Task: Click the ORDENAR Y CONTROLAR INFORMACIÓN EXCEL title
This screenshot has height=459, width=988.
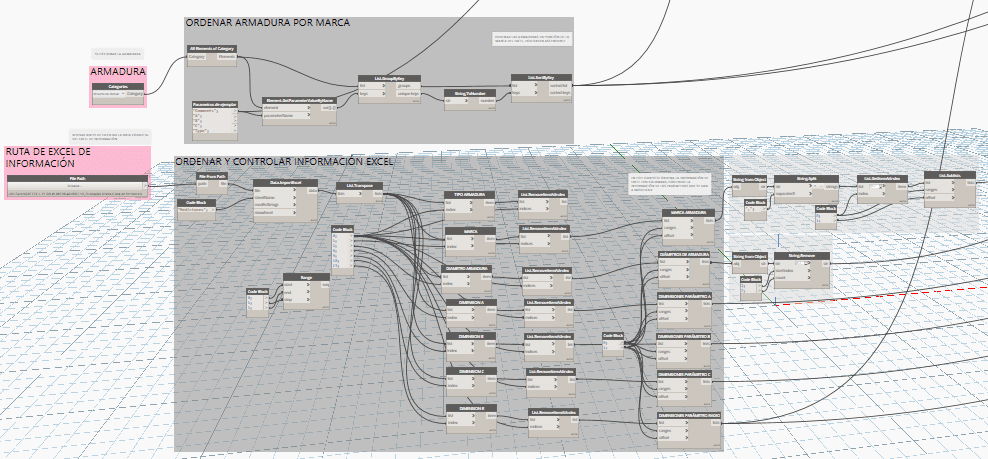Action: [284, 161]
